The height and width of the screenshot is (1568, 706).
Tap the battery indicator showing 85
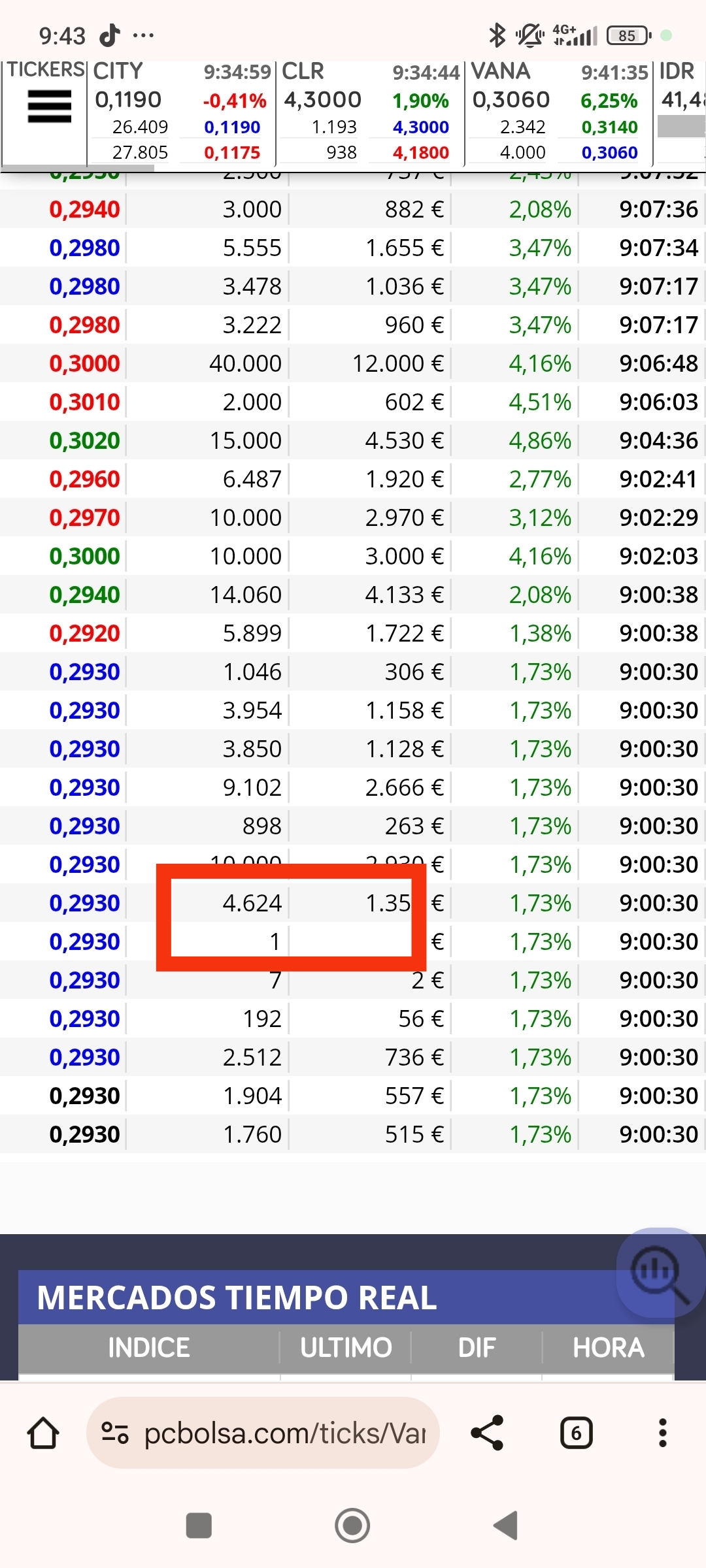click(628, 35)
